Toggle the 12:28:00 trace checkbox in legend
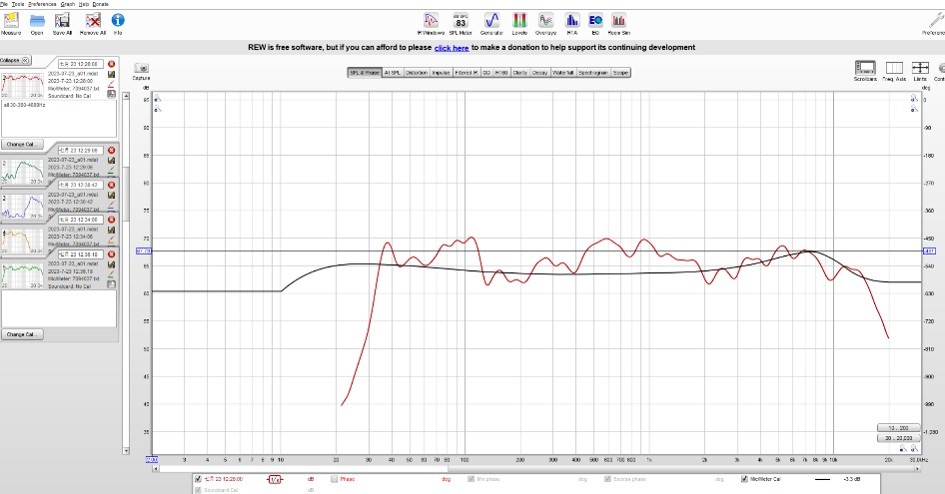The width and height of the screenshot is (945, 494). 198,480
